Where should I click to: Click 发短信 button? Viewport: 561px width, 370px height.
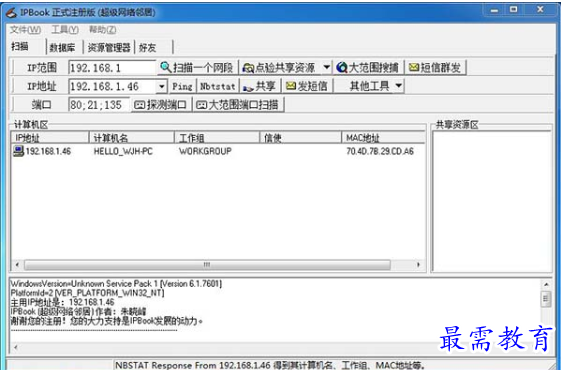[307, 86]
